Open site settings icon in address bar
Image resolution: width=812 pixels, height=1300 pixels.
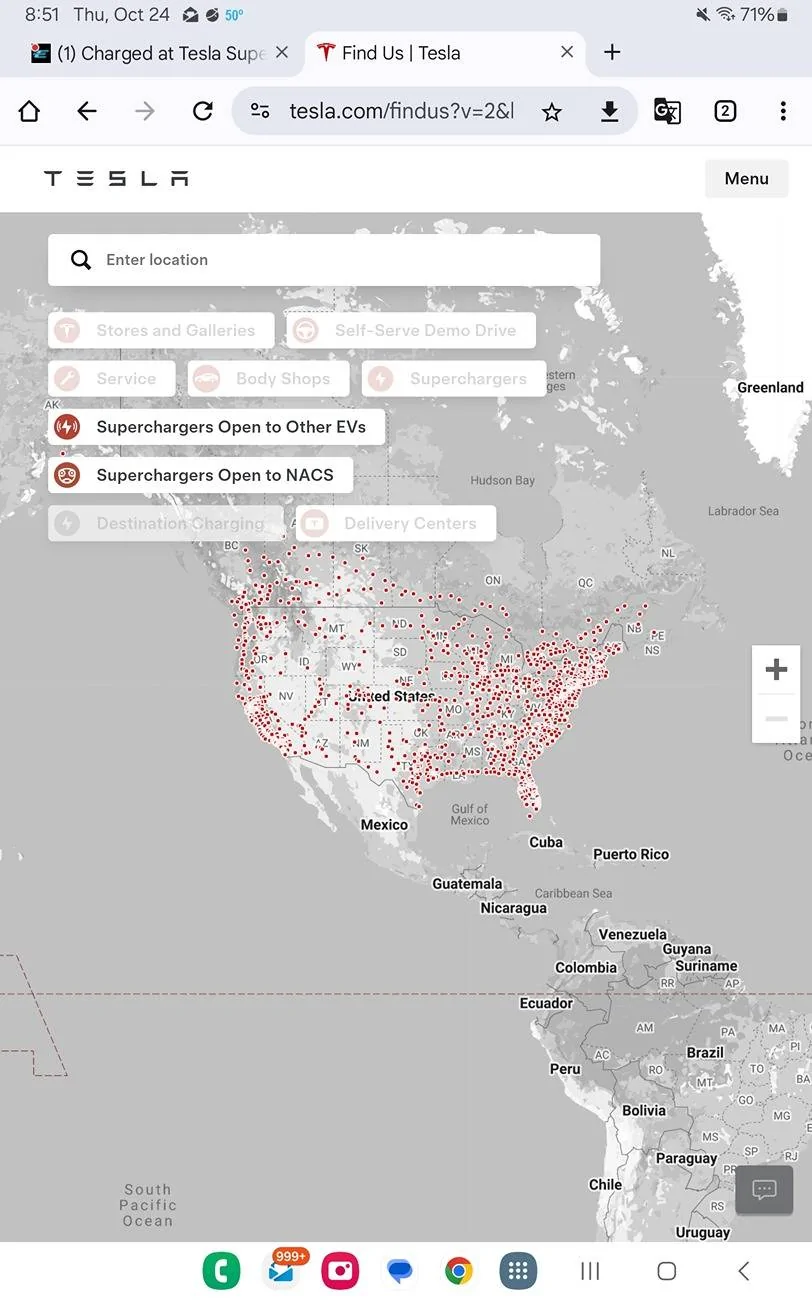pos(260,111)
